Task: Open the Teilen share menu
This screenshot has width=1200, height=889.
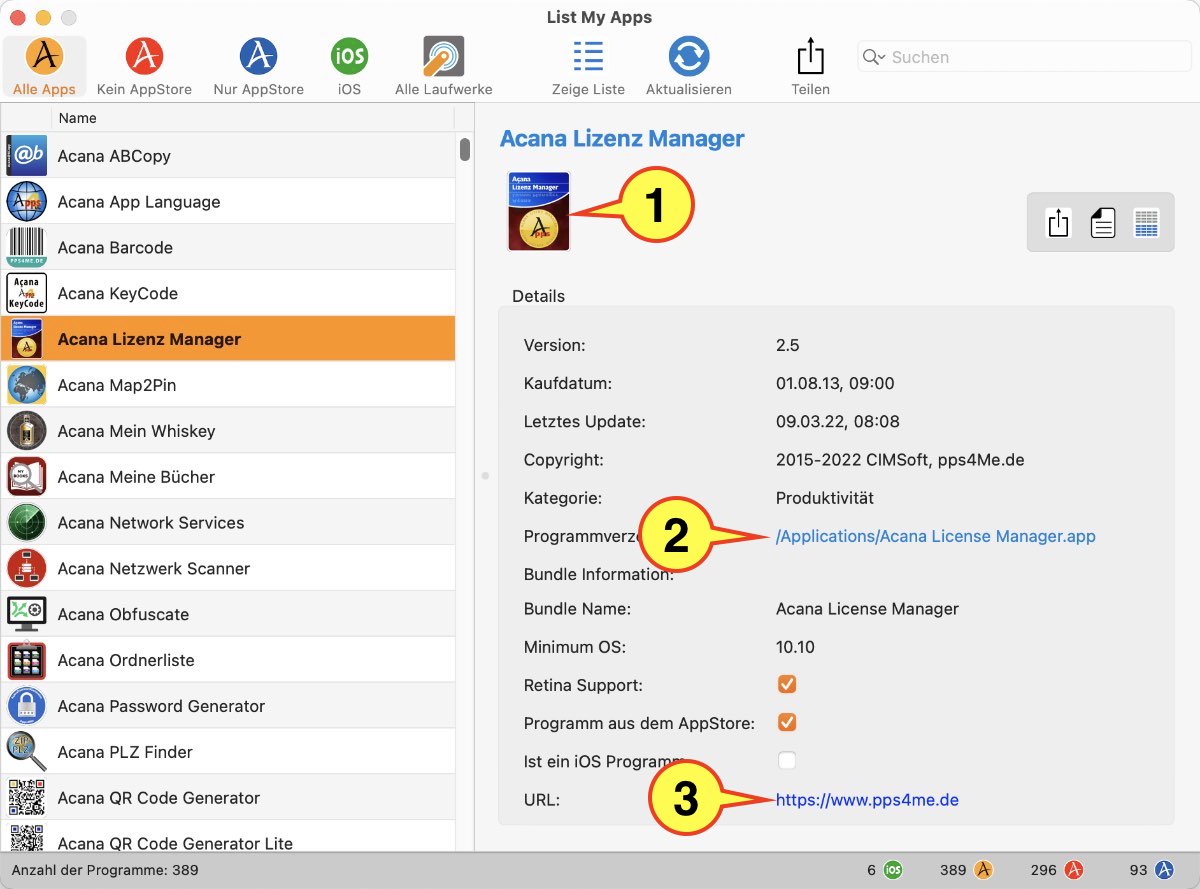Action: click(x=810, y=67)
